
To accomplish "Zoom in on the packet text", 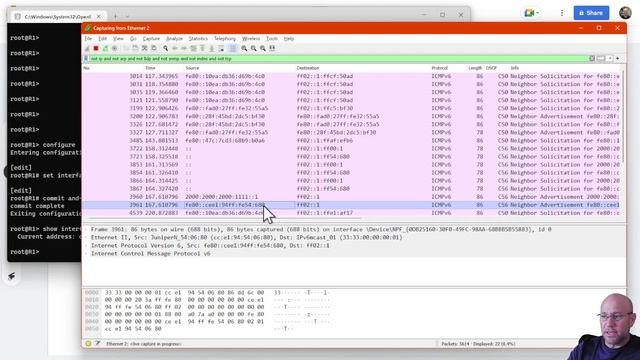I will tap(244, 48).
